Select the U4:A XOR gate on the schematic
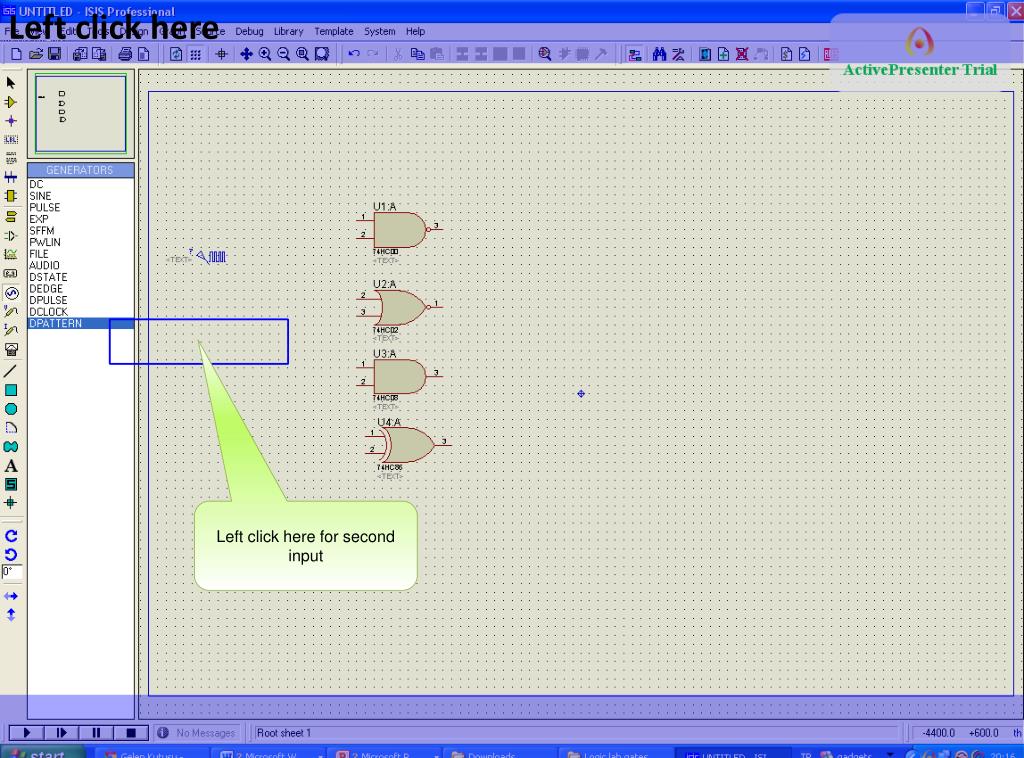This screenshot has width=1024, height=758. coord(408,445)
